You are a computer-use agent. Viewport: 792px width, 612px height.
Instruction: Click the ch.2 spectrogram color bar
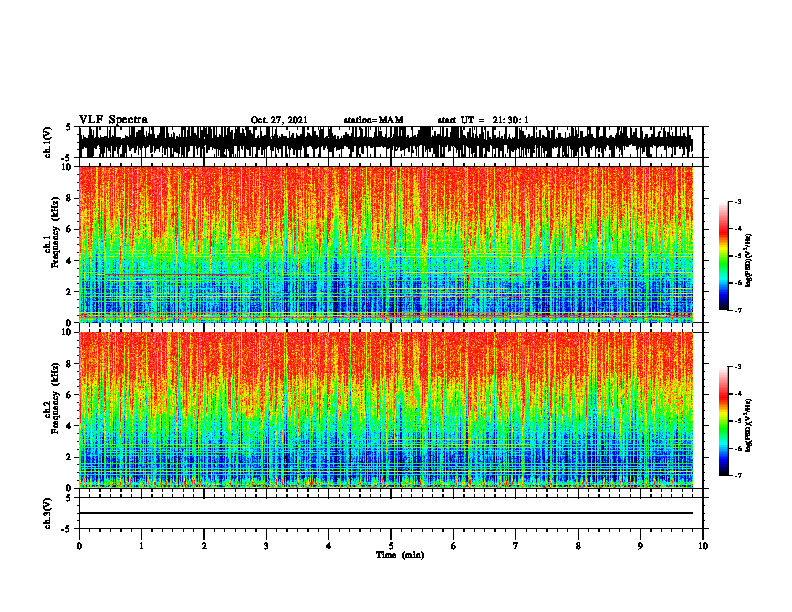coord(723,421)
